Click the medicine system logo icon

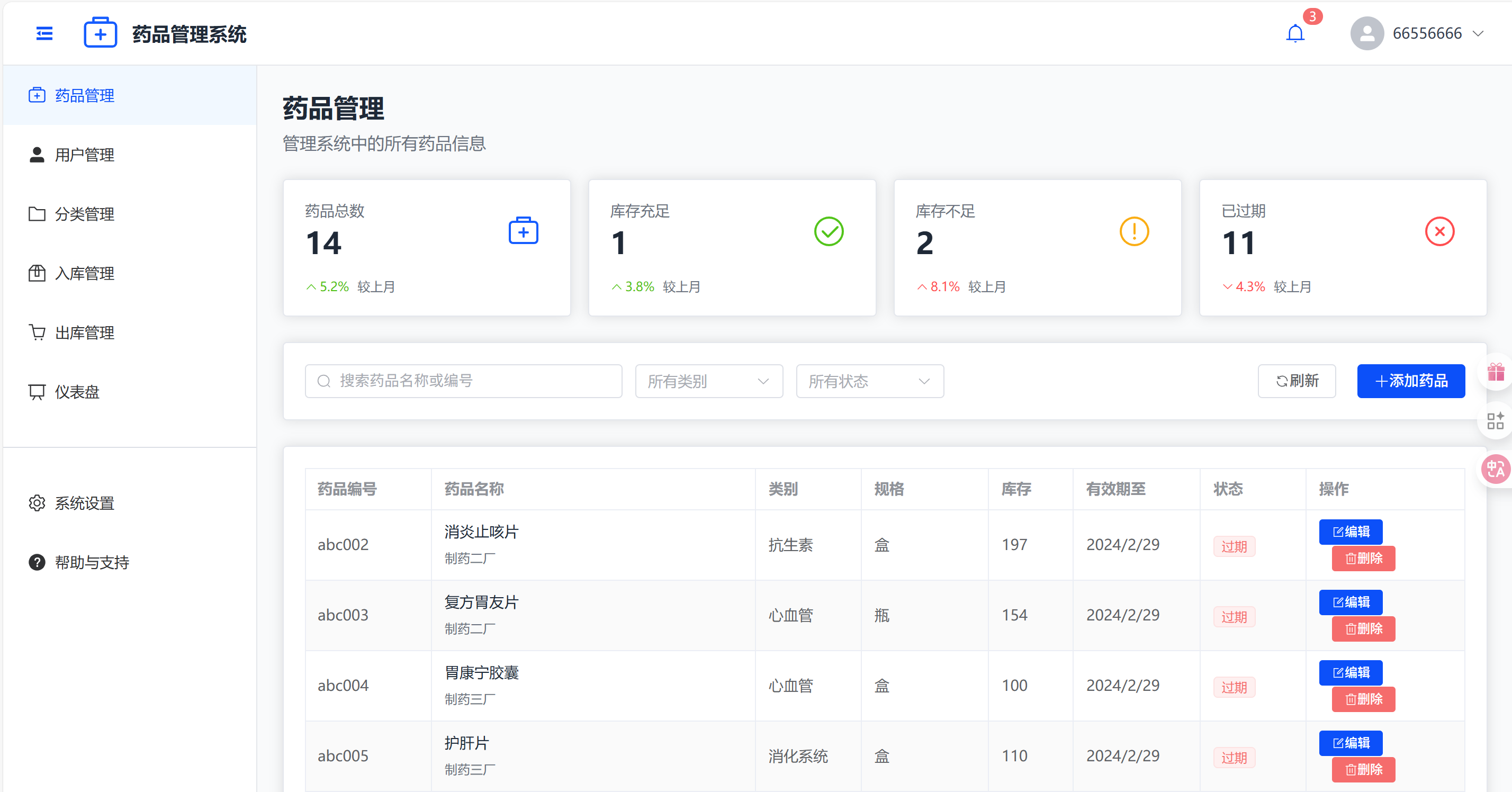[101, 33]
